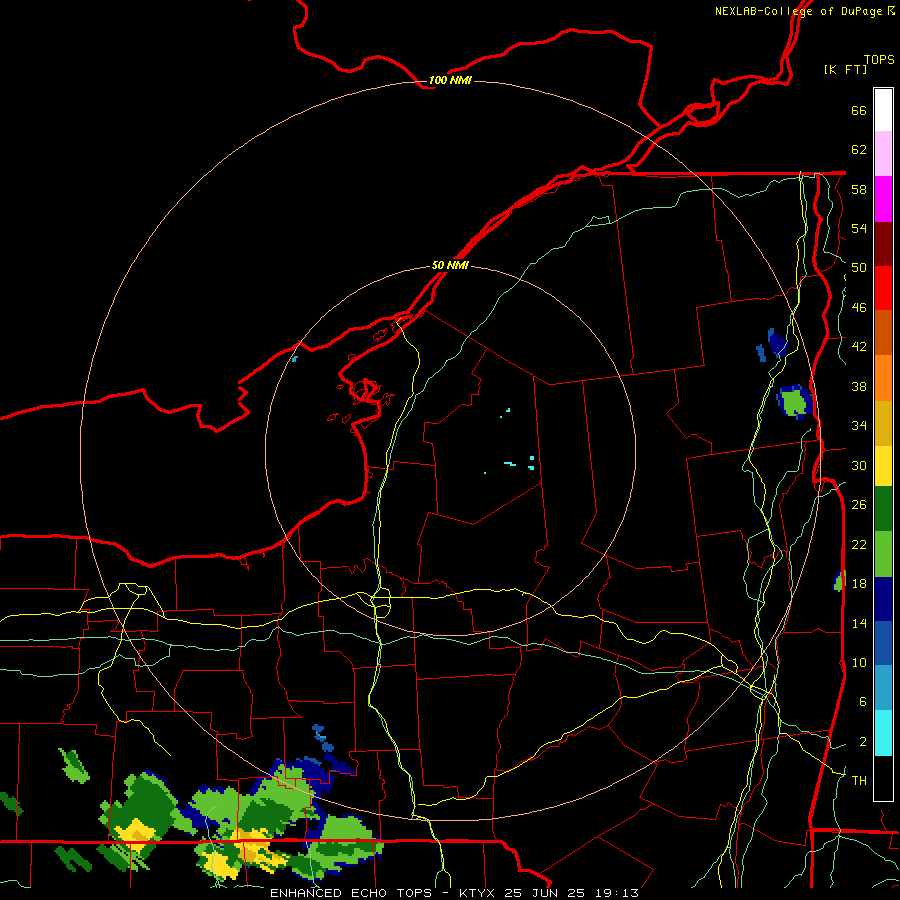
Task: Click the 50 NMI range ring label
Action: coord(450,265)
